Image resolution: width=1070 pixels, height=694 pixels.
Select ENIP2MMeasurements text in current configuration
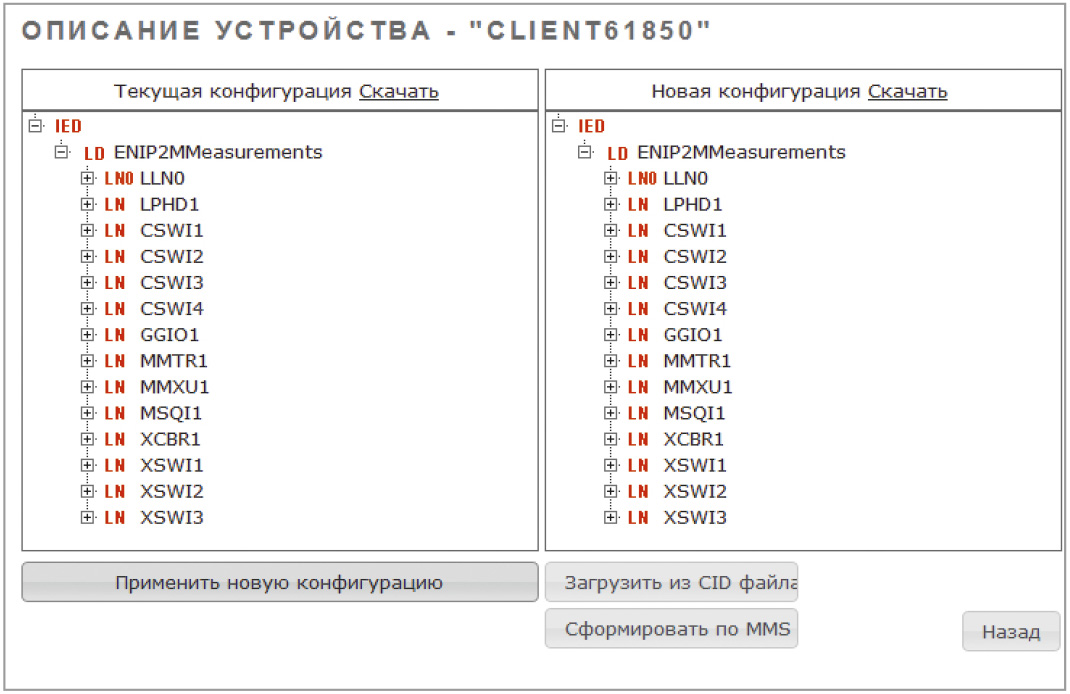(x=218, y=151)
